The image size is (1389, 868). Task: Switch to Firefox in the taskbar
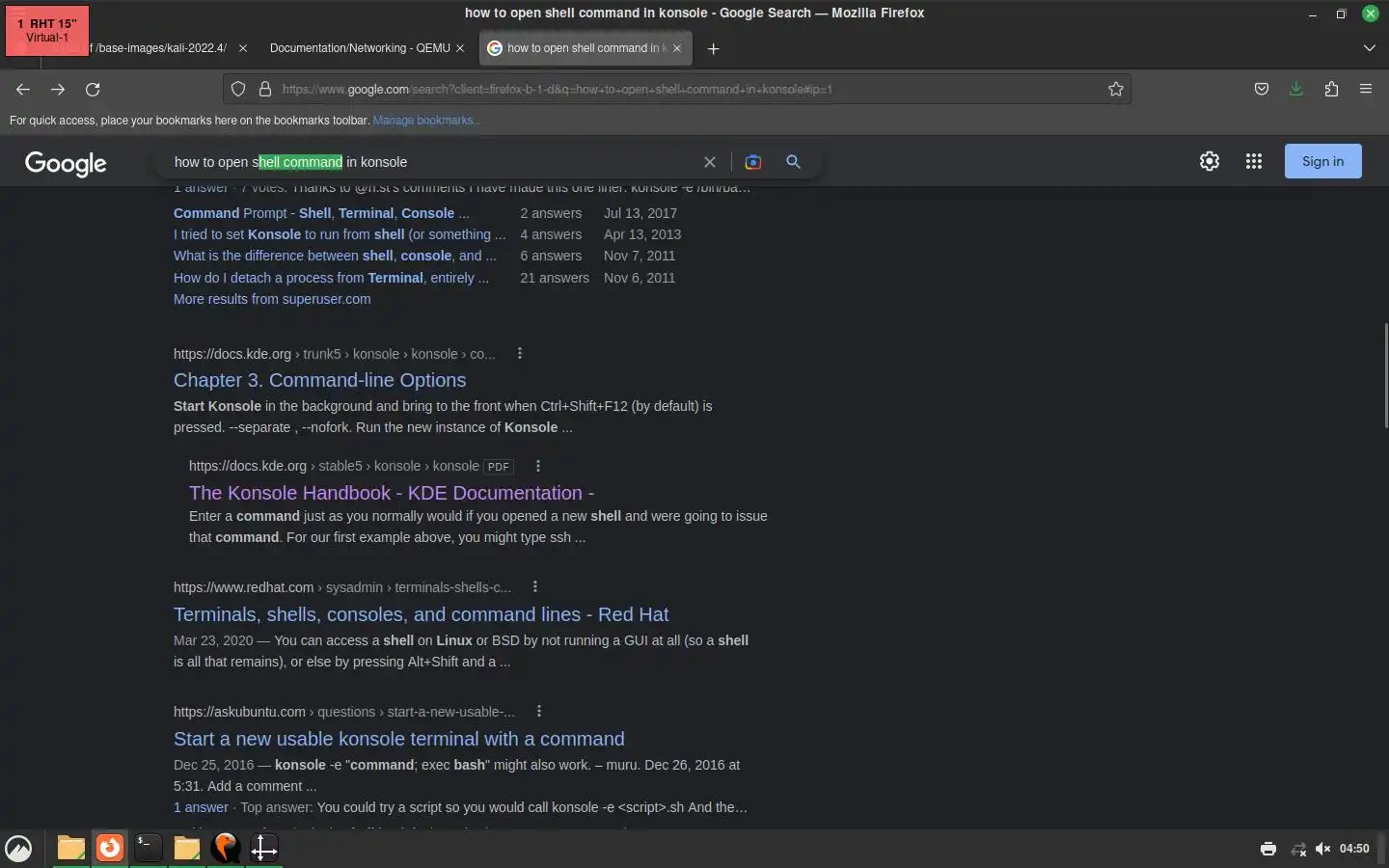[110, 848]
